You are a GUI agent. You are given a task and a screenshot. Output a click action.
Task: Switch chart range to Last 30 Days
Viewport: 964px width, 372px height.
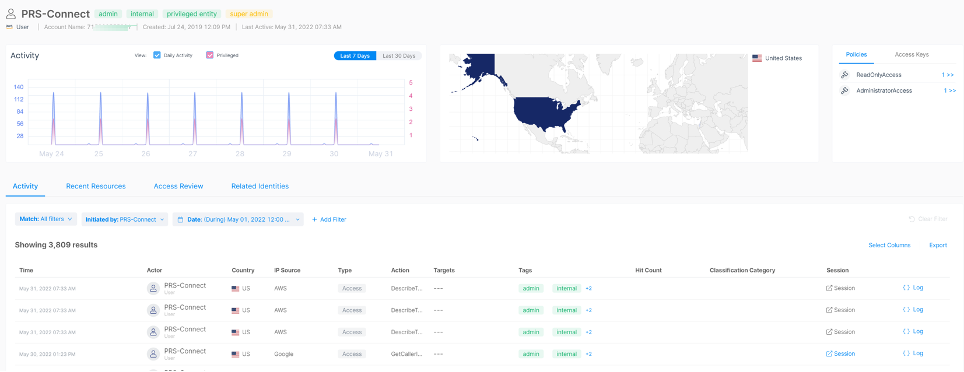pos(399,56)
